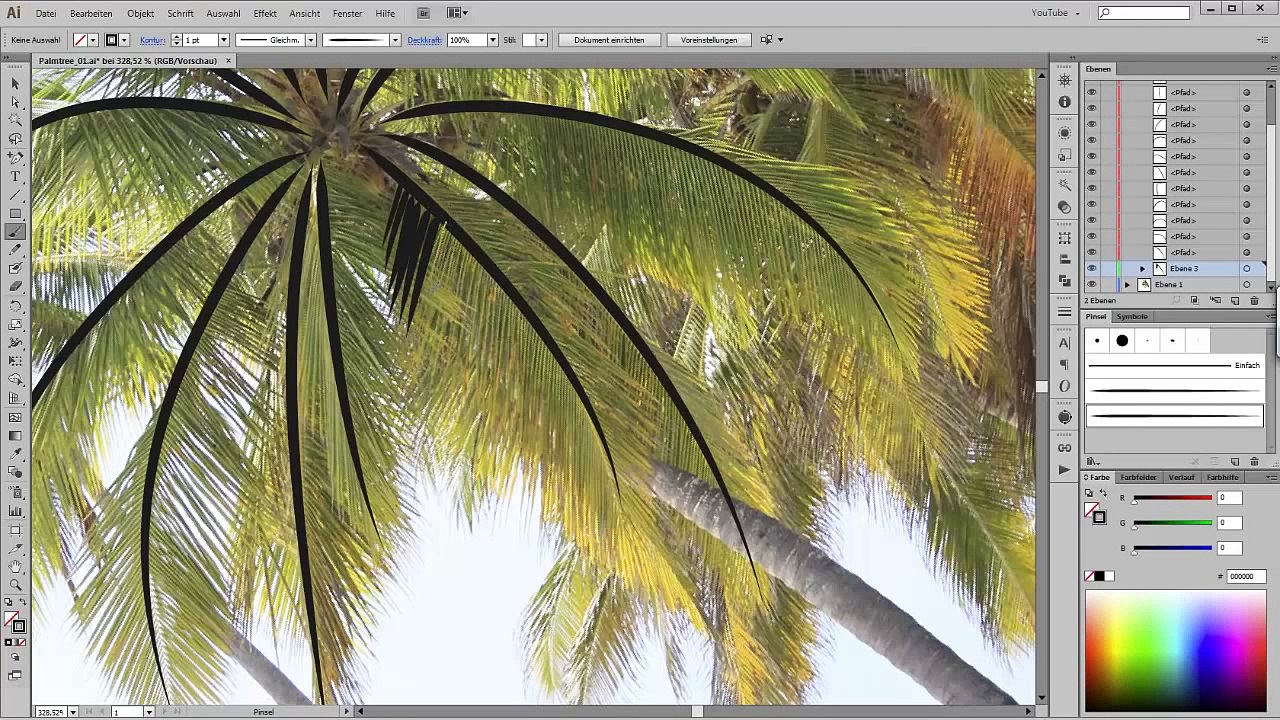
Task: Select the Eyedropper tool
Action: [x=15, y=455]
